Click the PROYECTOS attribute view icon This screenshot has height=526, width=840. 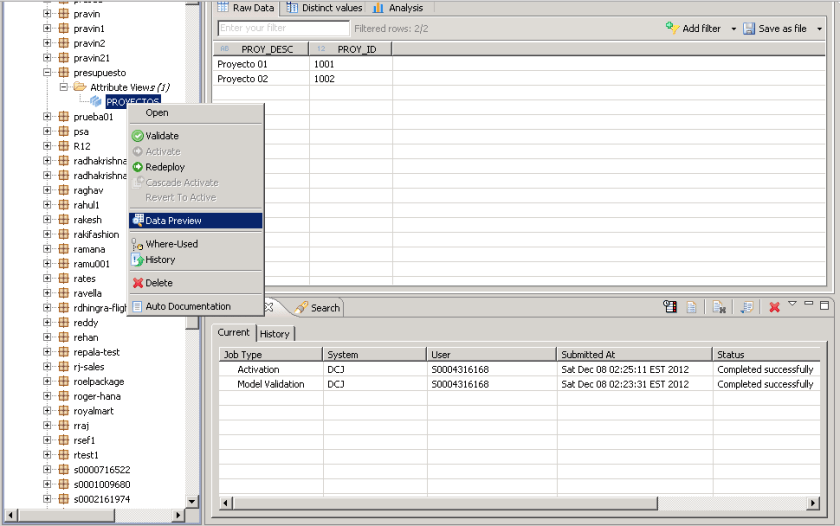95,101
